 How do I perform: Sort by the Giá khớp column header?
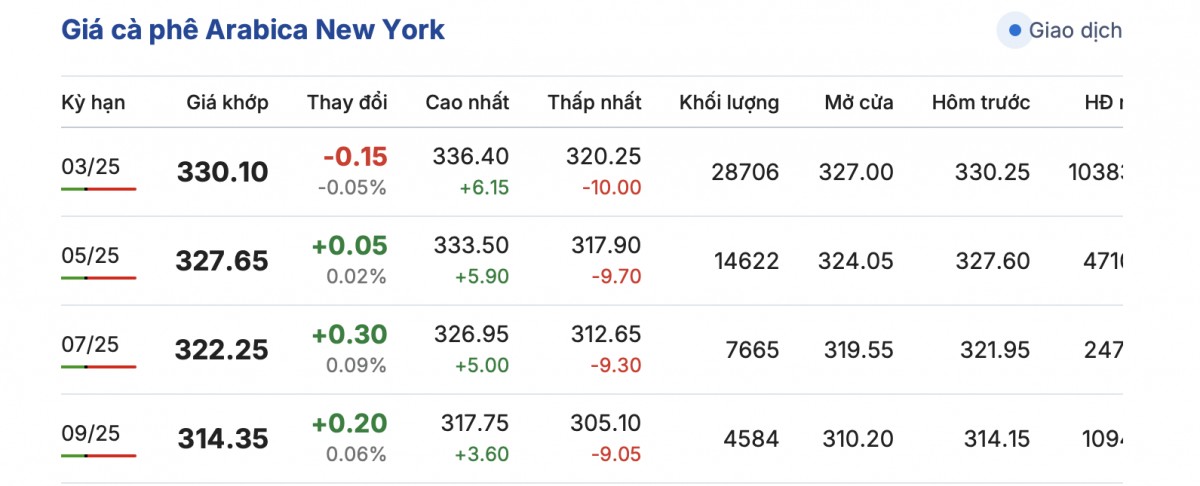click(227, 102)
